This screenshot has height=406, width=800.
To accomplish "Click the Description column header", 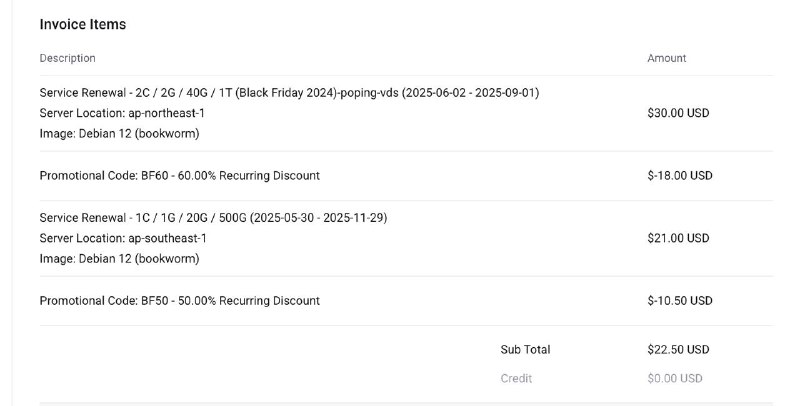I will coord(68,58).
